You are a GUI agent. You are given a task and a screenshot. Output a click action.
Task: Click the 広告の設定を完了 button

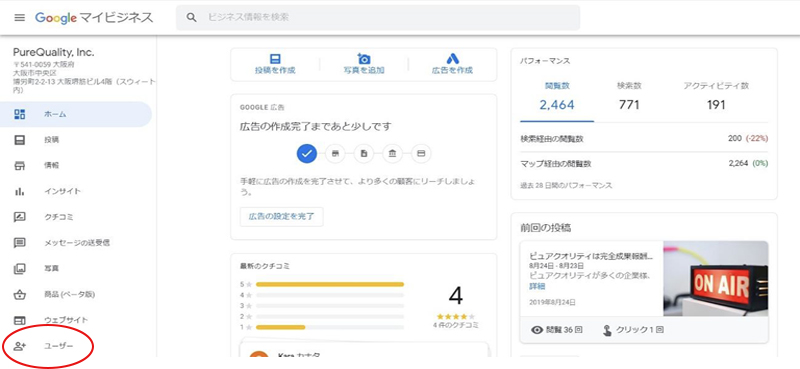pyautogui.click(x=282, y=216)
